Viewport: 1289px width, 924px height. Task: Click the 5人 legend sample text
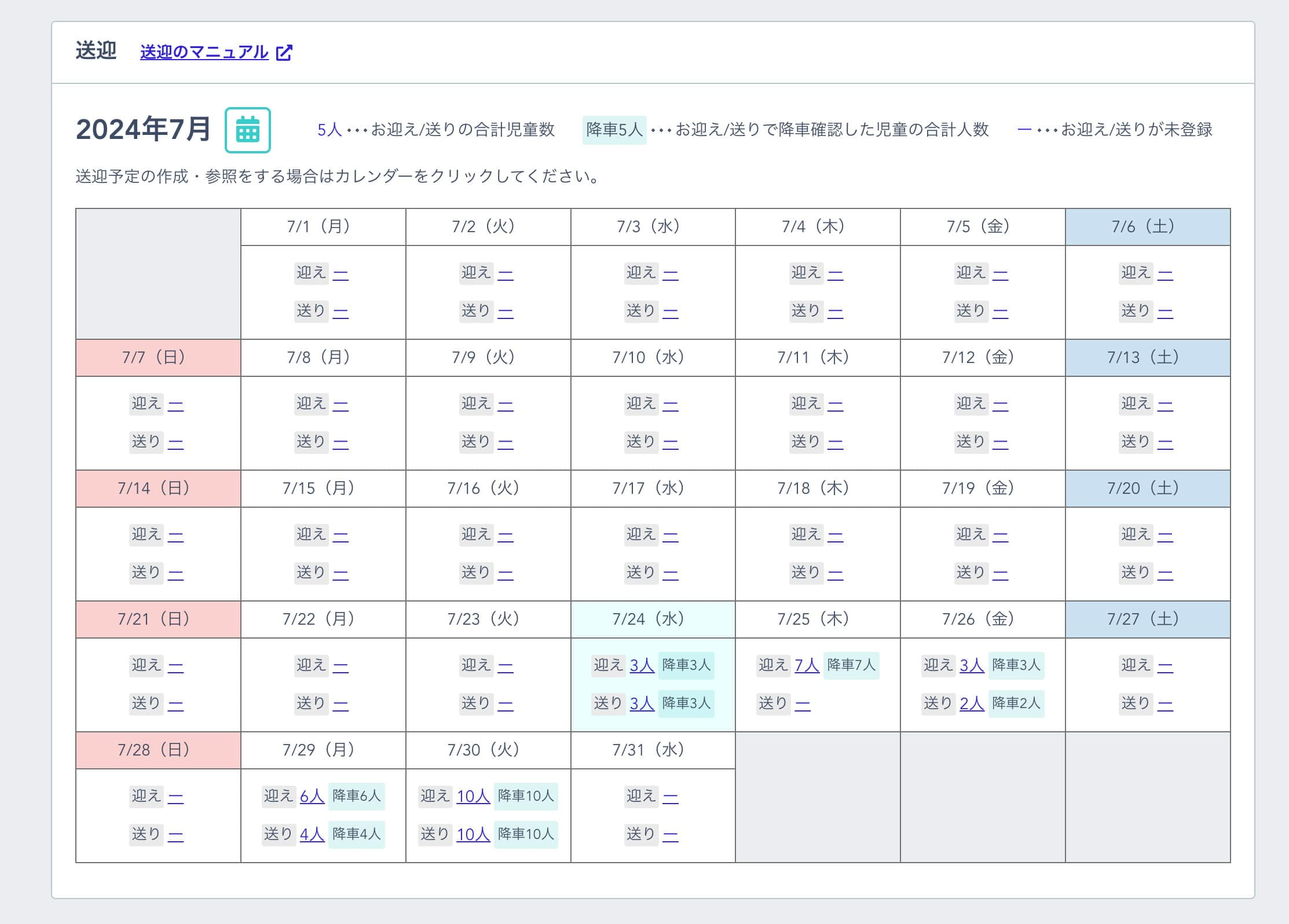(329, 130)
